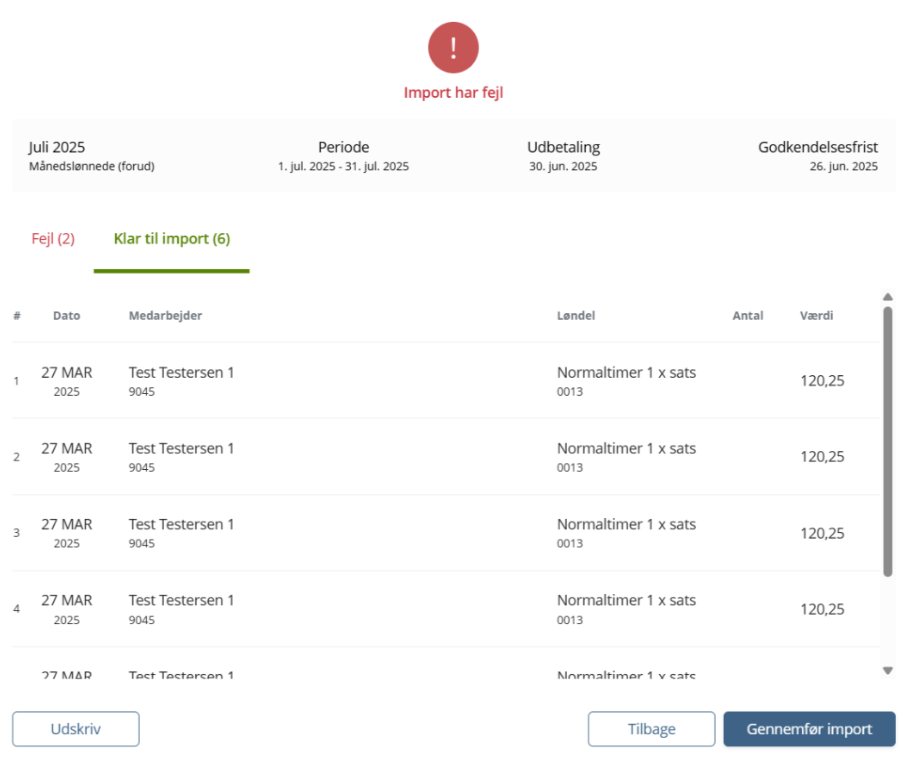Click the Medarbejder column header
This screenshot has height=771, width=921.
[x=165, y=315]
